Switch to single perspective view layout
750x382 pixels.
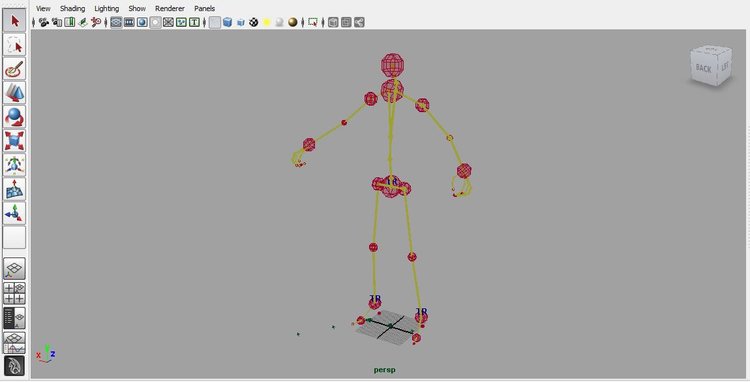point(14,269)
